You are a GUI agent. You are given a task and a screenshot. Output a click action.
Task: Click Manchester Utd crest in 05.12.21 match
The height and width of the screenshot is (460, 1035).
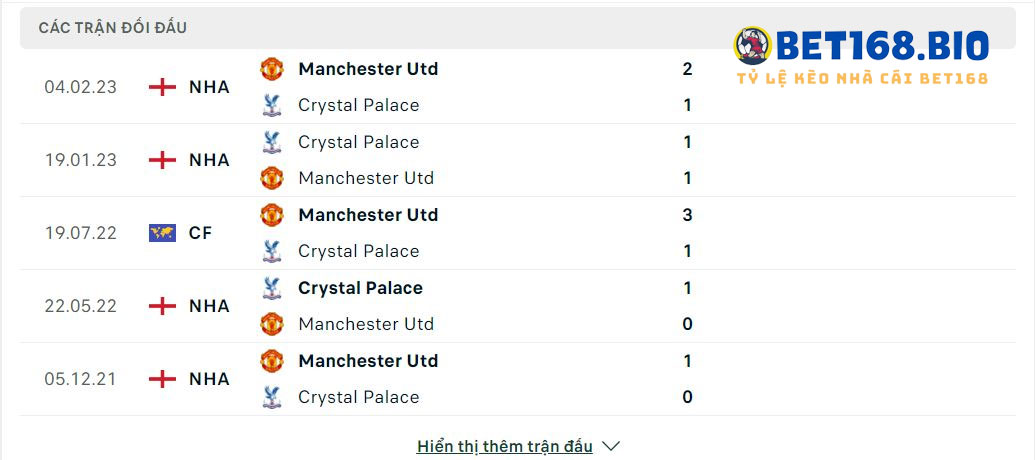271,361
